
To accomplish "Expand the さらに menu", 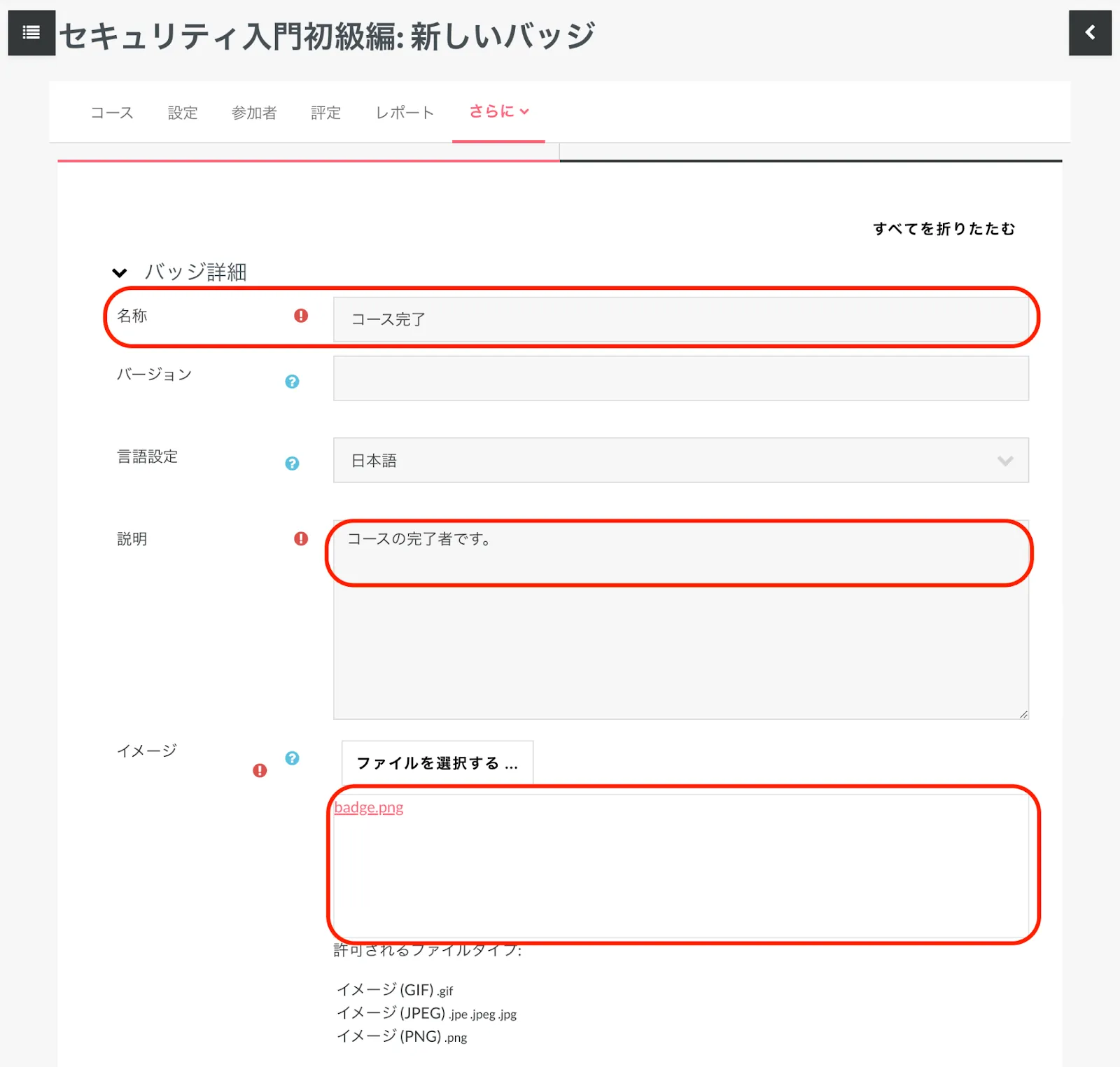I will pyautogui.click(x=498, y=112).
